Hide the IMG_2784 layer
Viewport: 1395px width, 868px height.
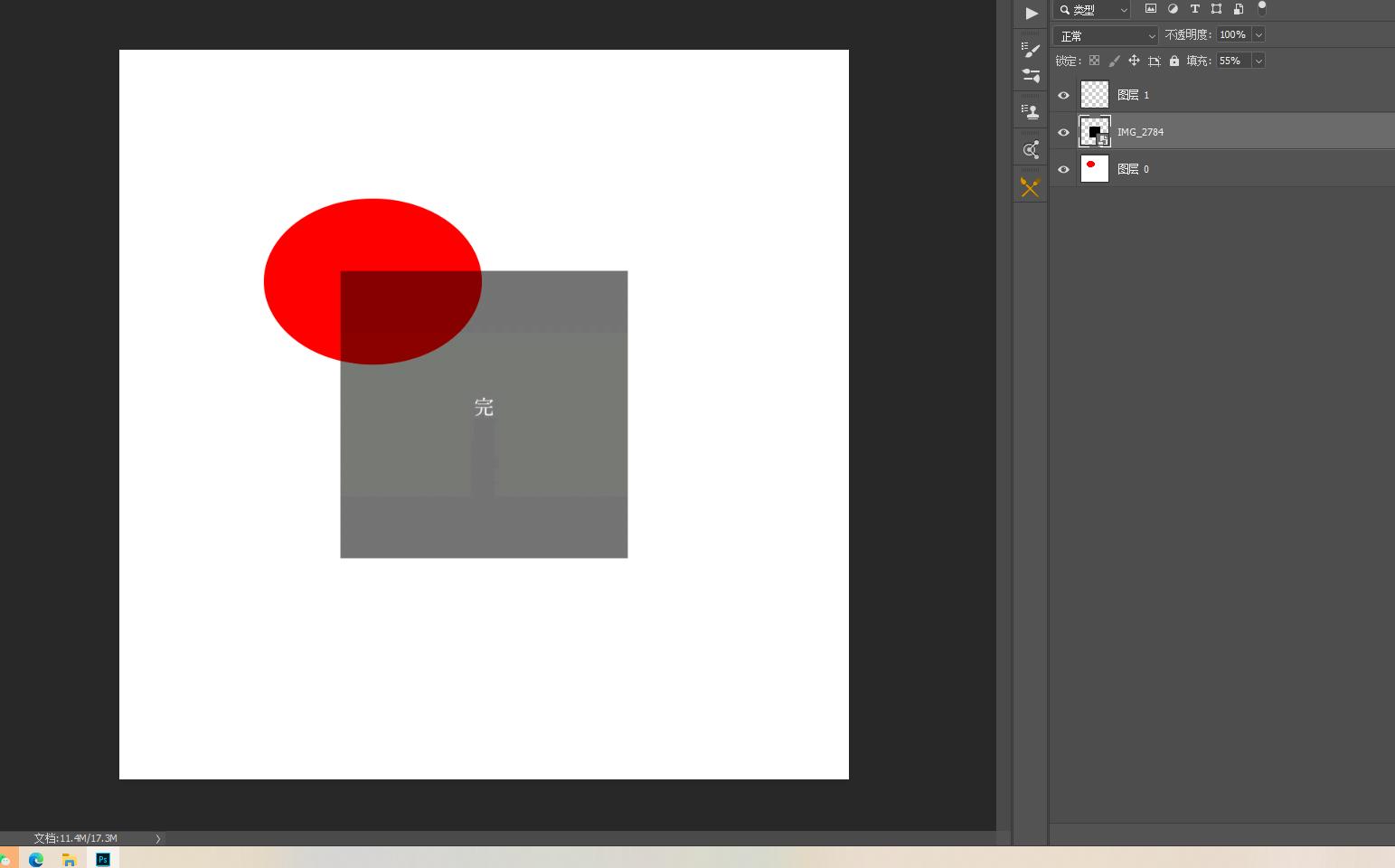[x=1063, y=132]
